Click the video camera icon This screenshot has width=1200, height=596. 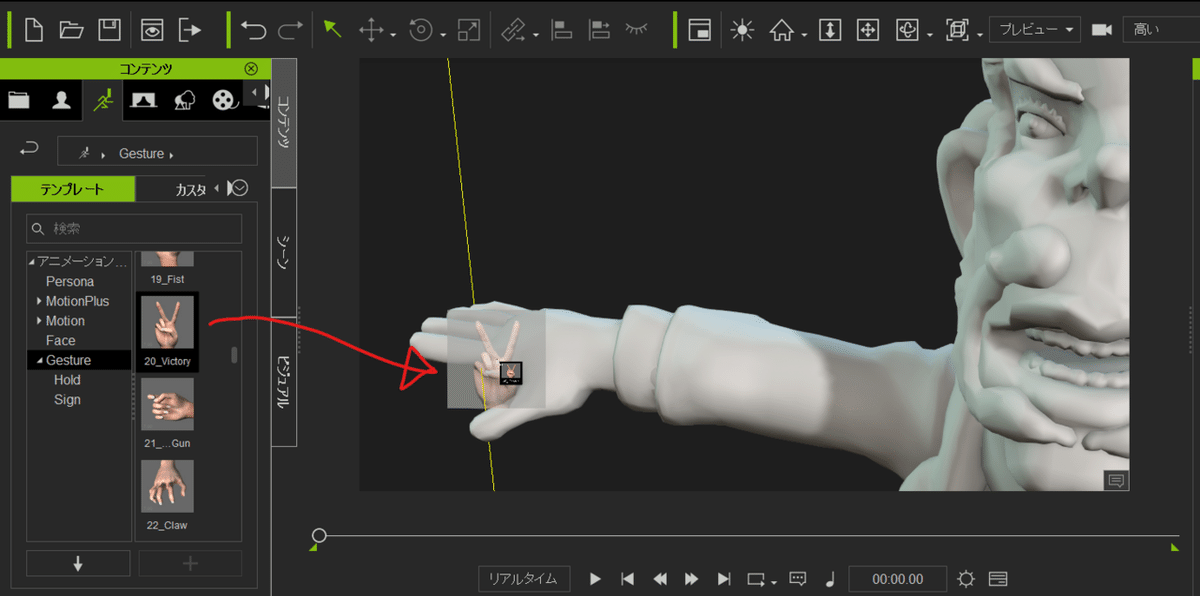pyautogui.click(x=1102, y=30)
